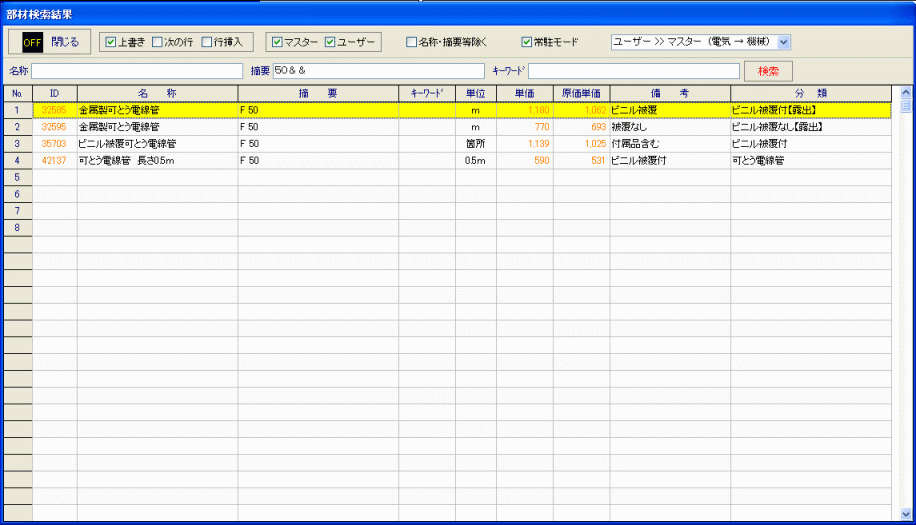
Task: Click the scrollbar up arrow
Action: tap(905, 92)
